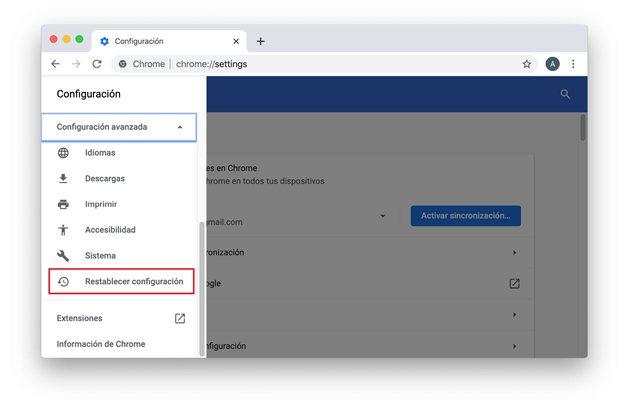Click the settings search magnifier icon
Screen dimensions: 643x405
[x=565, y=94]
